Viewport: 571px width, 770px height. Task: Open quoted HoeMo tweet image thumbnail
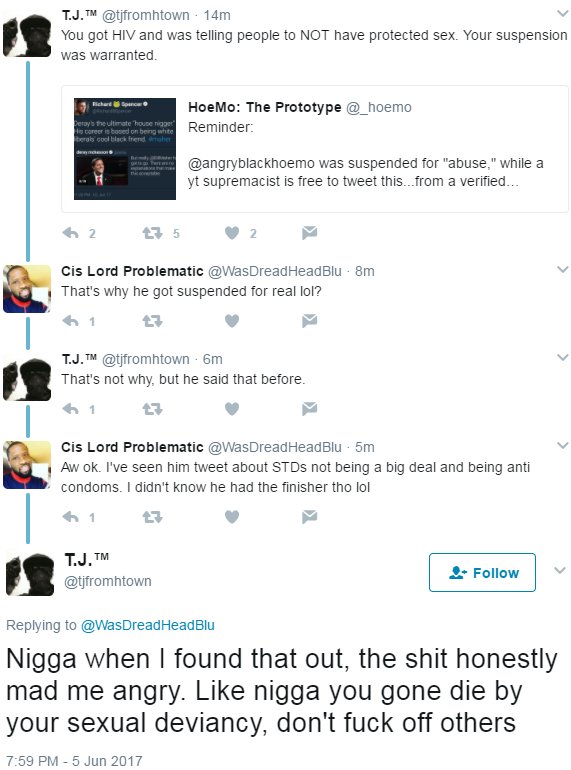click(x=125, y=149)
